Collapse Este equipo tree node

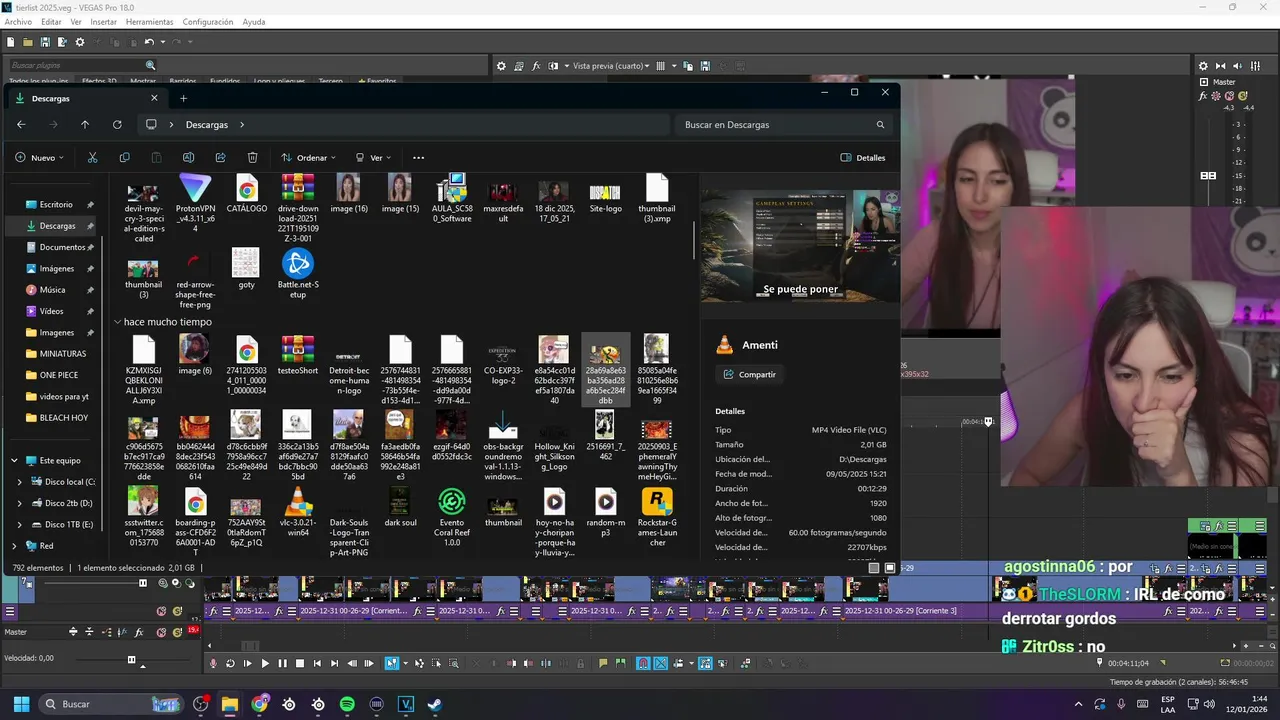point(14,461)
